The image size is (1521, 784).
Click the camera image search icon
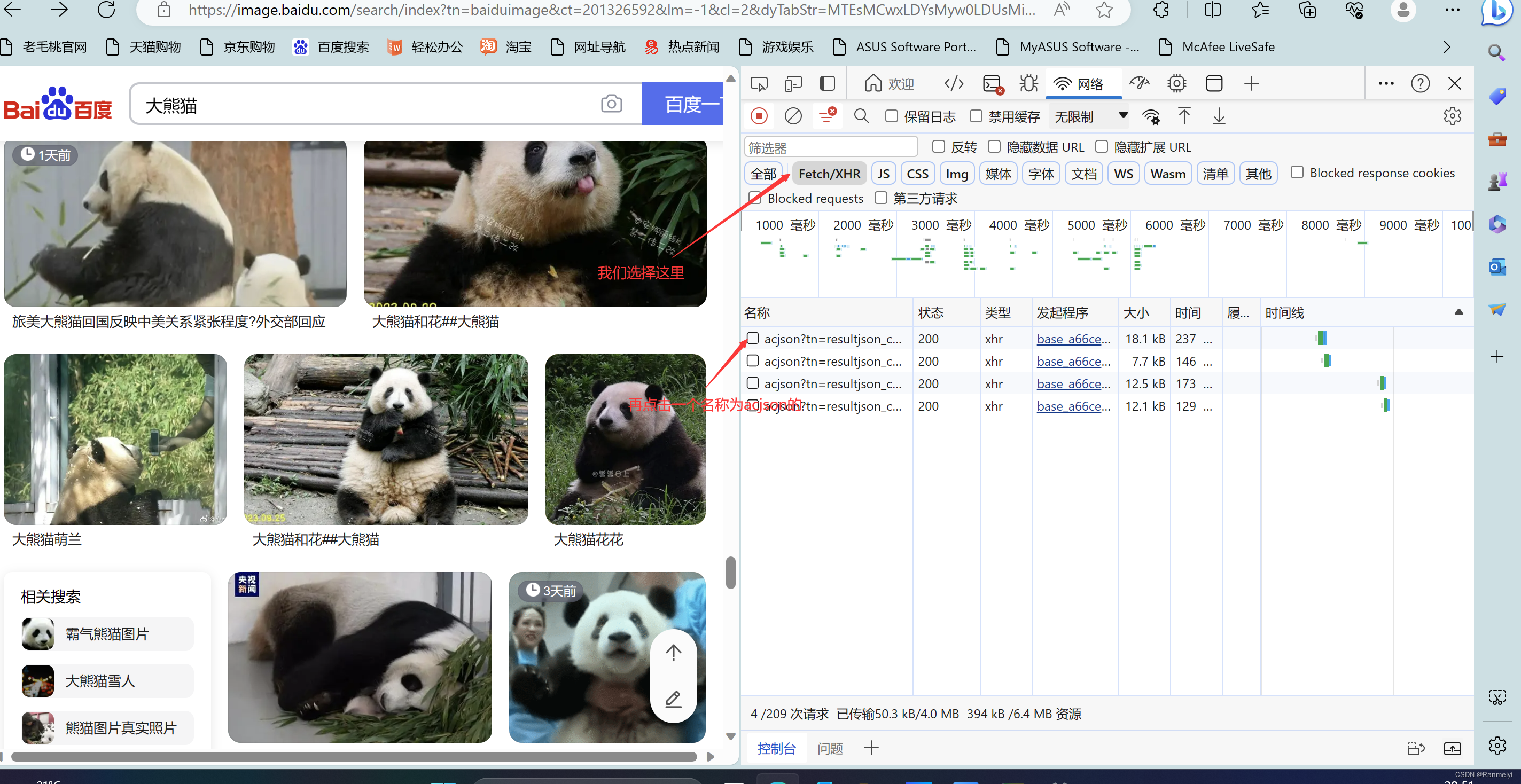coord(611,105)
